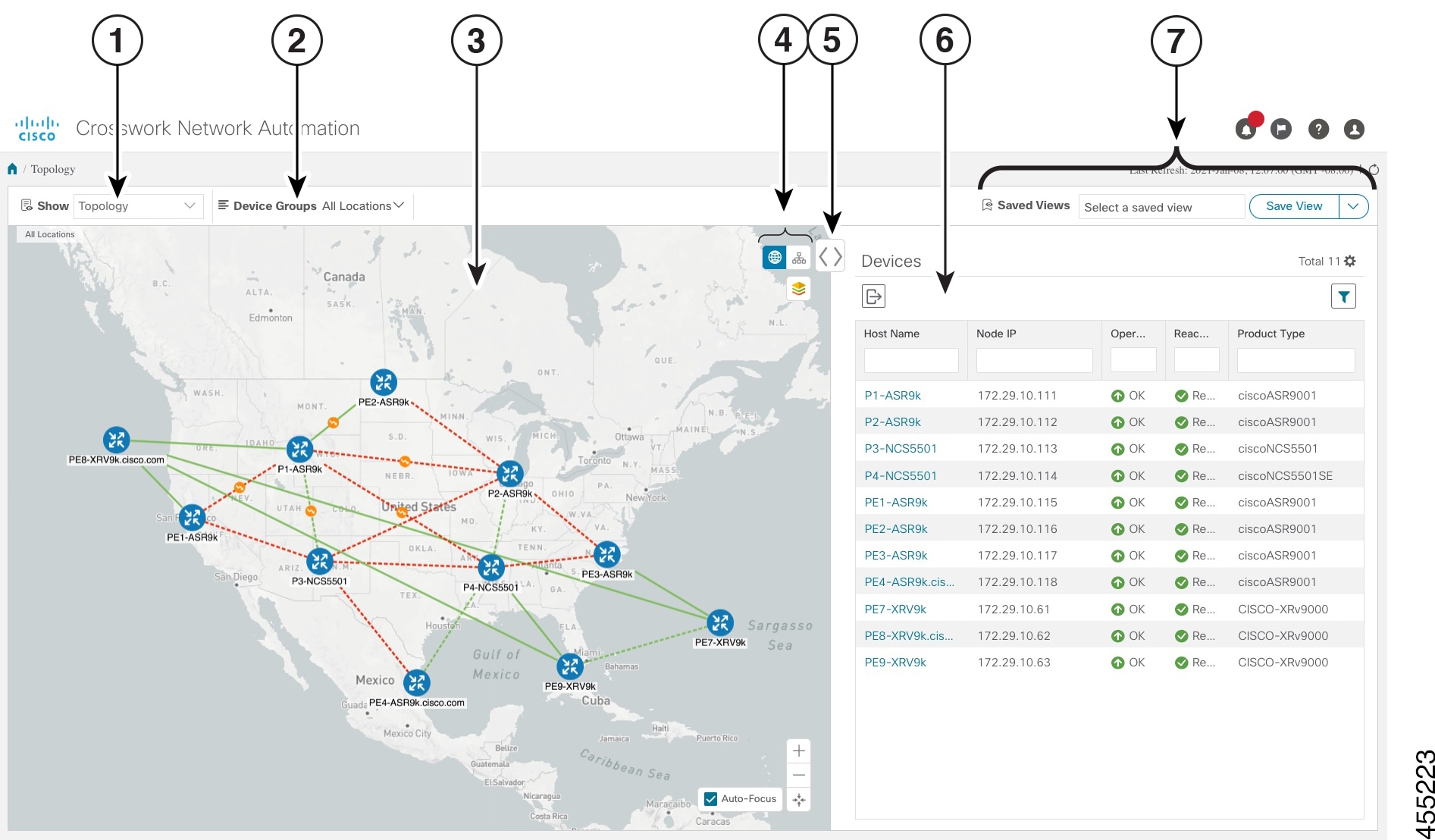This screenshot has height=840, width=1435.
Task: Open device details for P3-NCS5501
Action: [901, 448]
